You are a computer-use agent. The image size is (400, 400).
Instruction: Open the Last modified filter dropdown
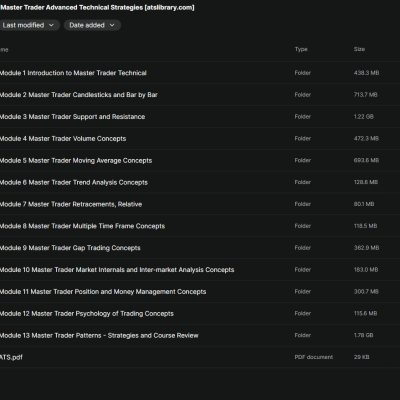point(29,25)
